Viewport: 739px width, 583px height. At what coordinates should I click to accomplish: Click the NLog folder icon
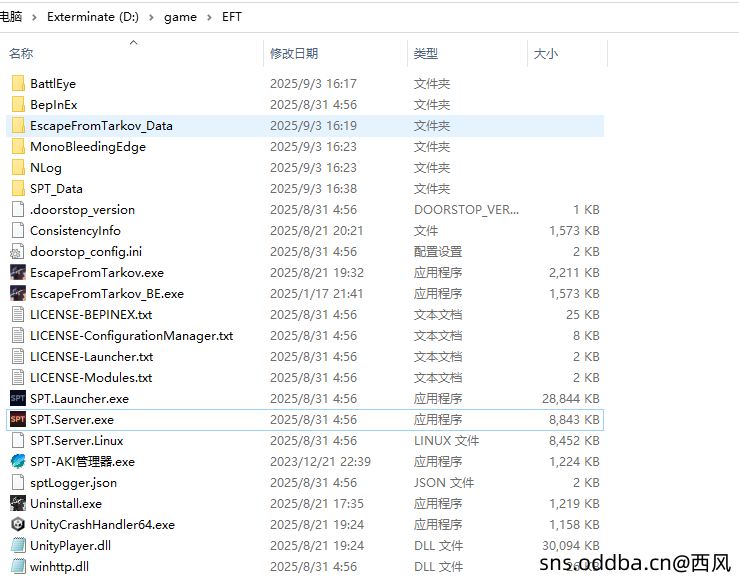point(18,167)
